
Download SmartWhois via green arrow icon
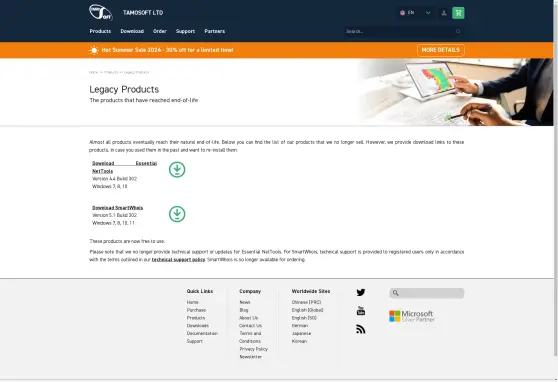tap(177, 214)
